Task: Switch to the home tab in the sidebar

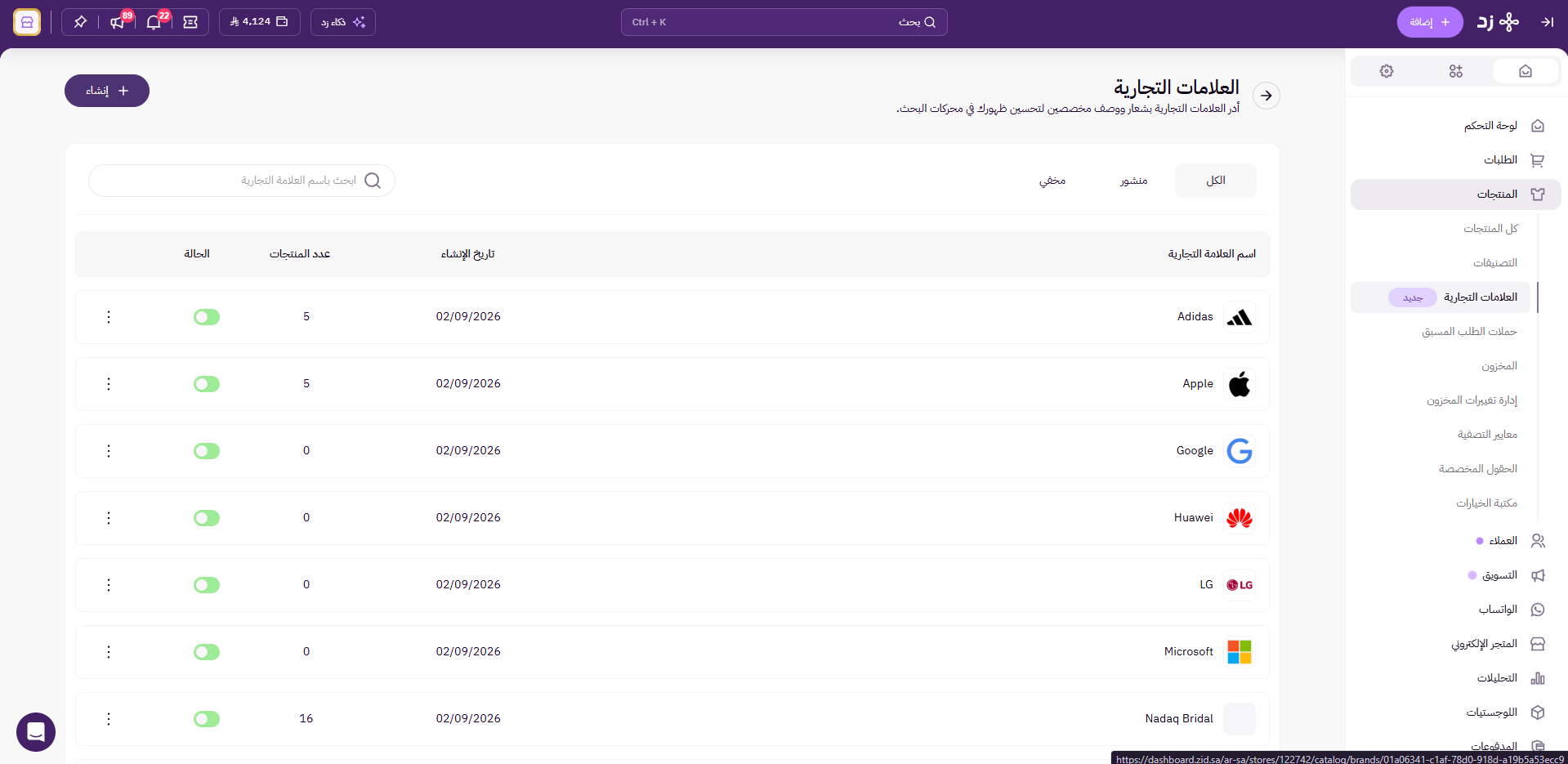Action: point(1526,71)
